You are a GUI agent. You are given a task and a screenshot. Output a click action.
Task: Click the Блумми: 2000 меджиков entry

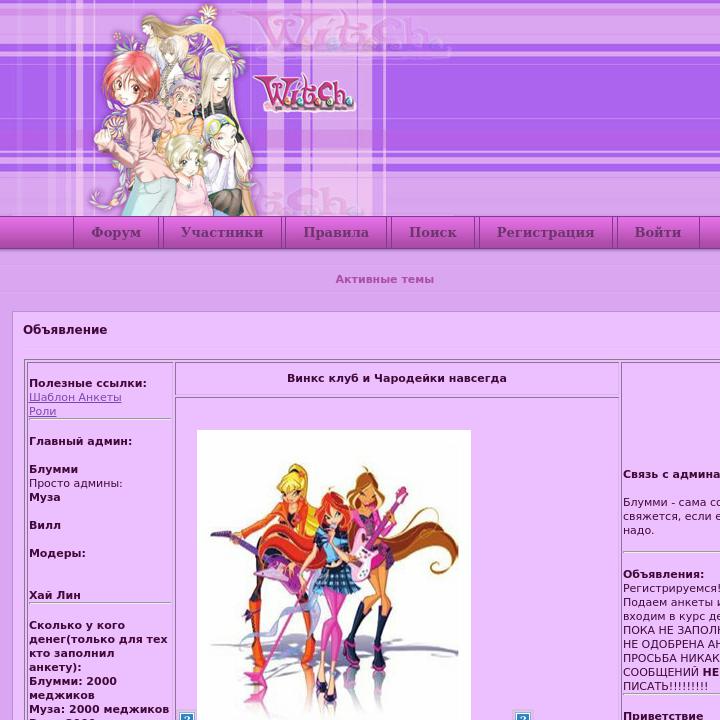(x=73, y=688)
